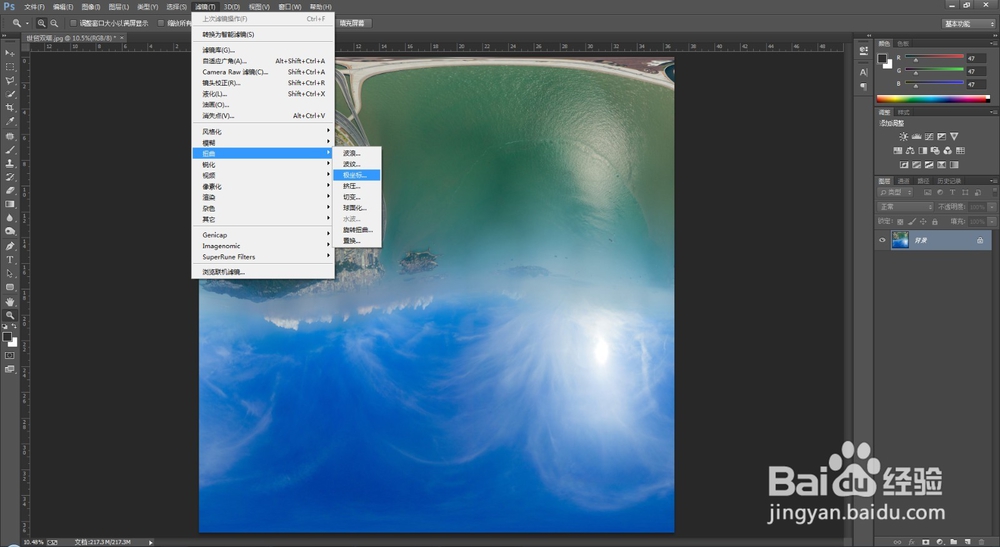Select the Blur tool

tap(10, 218)
